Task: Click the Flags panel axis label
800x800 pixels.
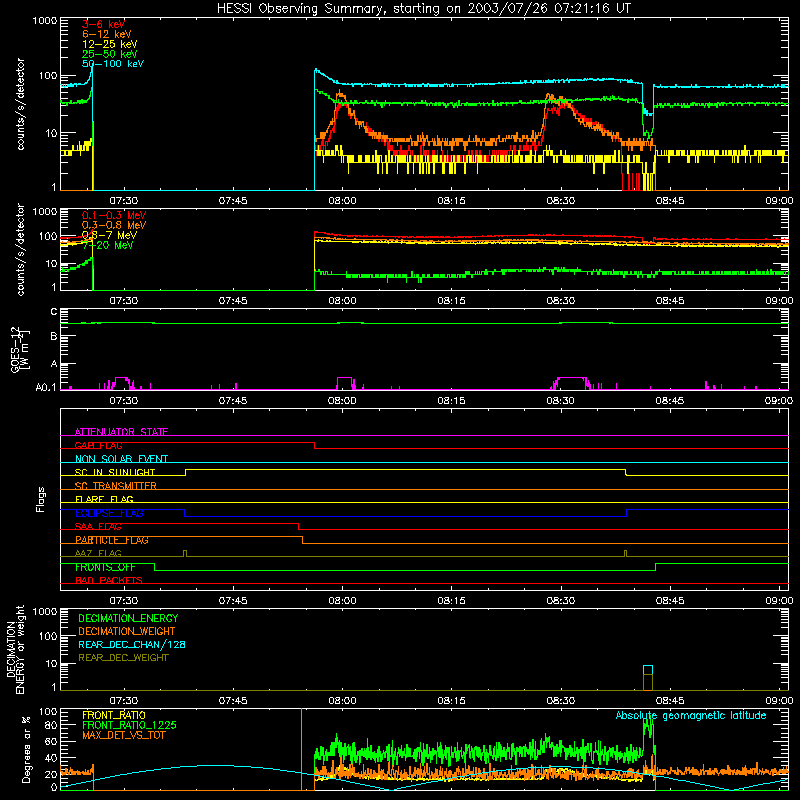Action: (x=40, y=499)
